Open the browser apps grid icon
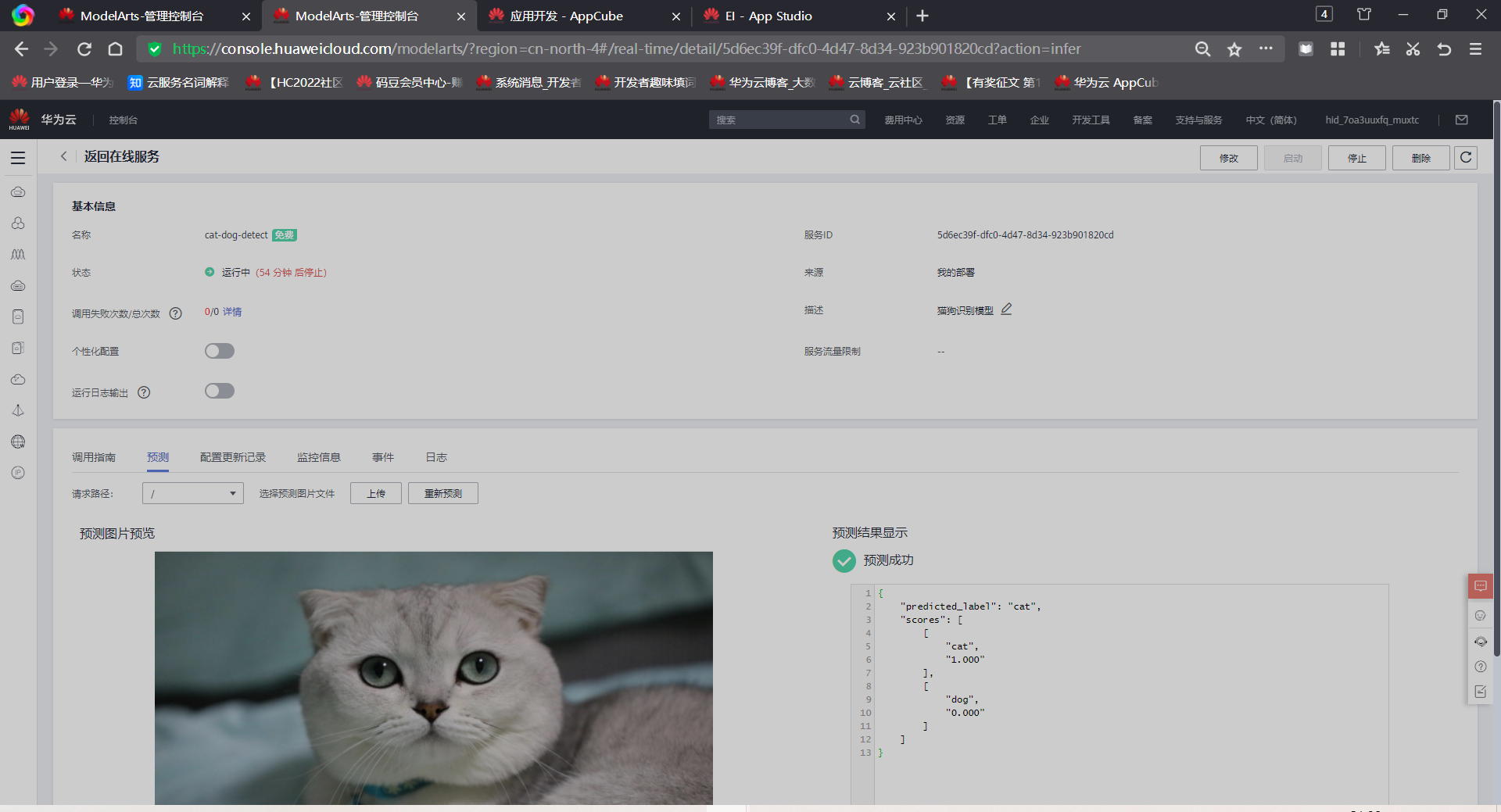 pos(1338,49)
